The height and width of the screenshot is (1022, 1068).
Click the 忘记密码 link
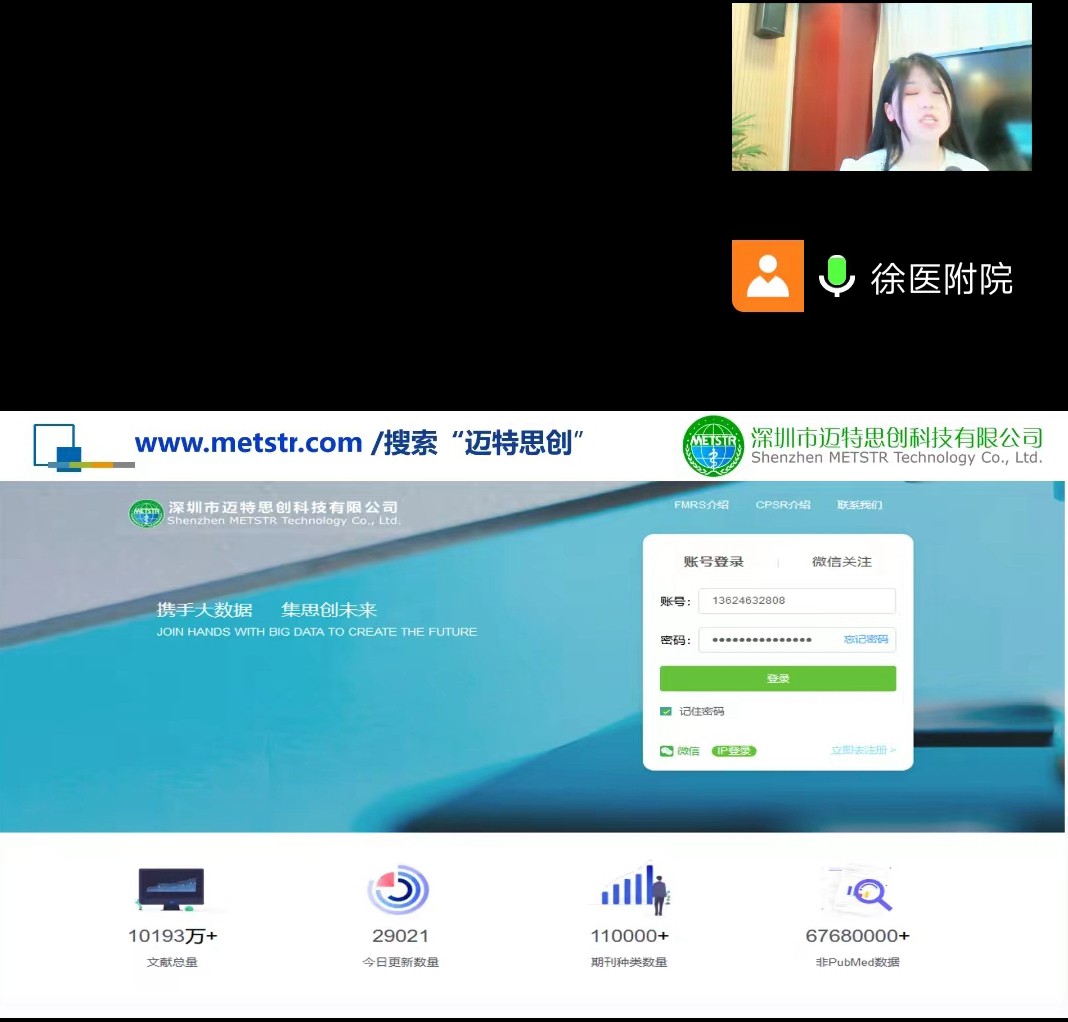(x=865, y=640)
